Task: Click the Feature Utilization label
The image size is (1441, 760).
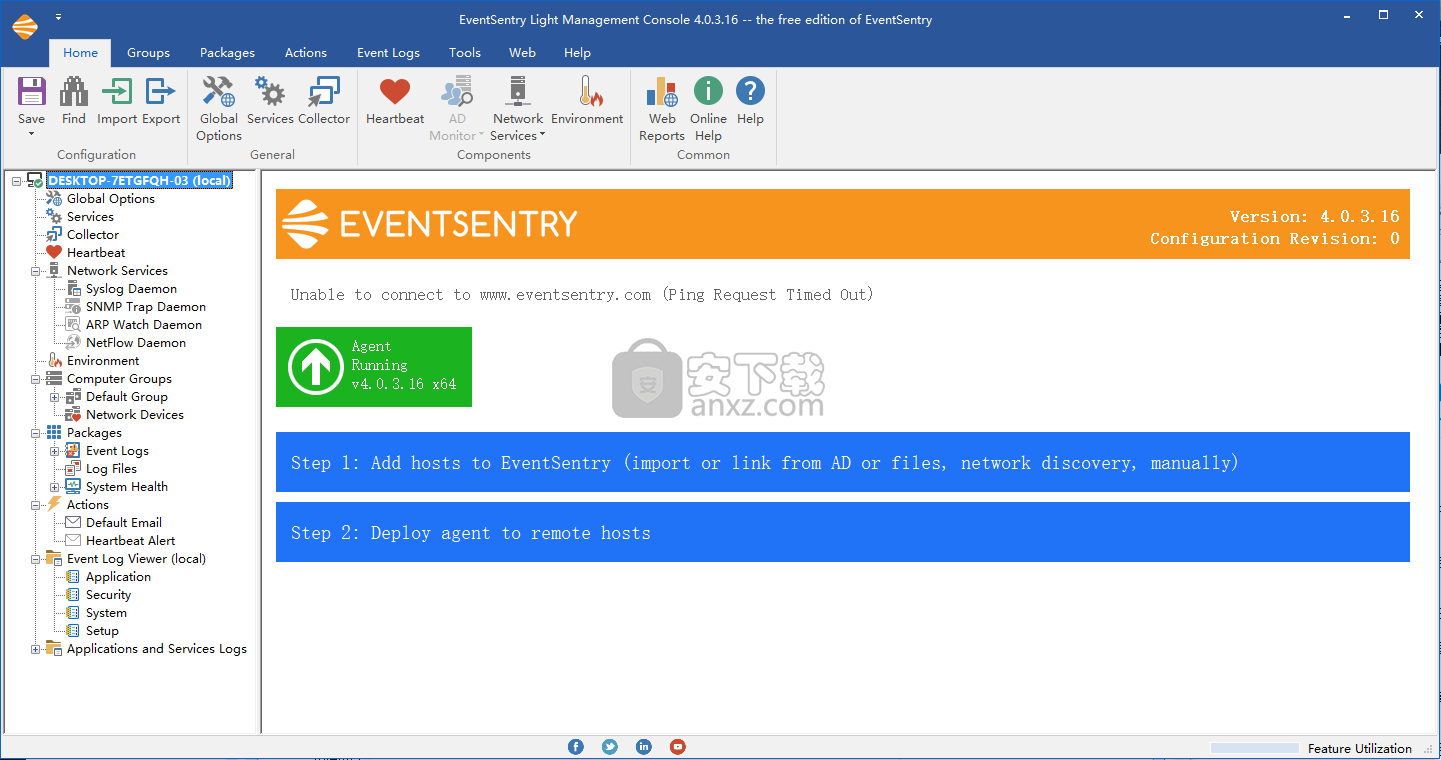Action: 1360,748
